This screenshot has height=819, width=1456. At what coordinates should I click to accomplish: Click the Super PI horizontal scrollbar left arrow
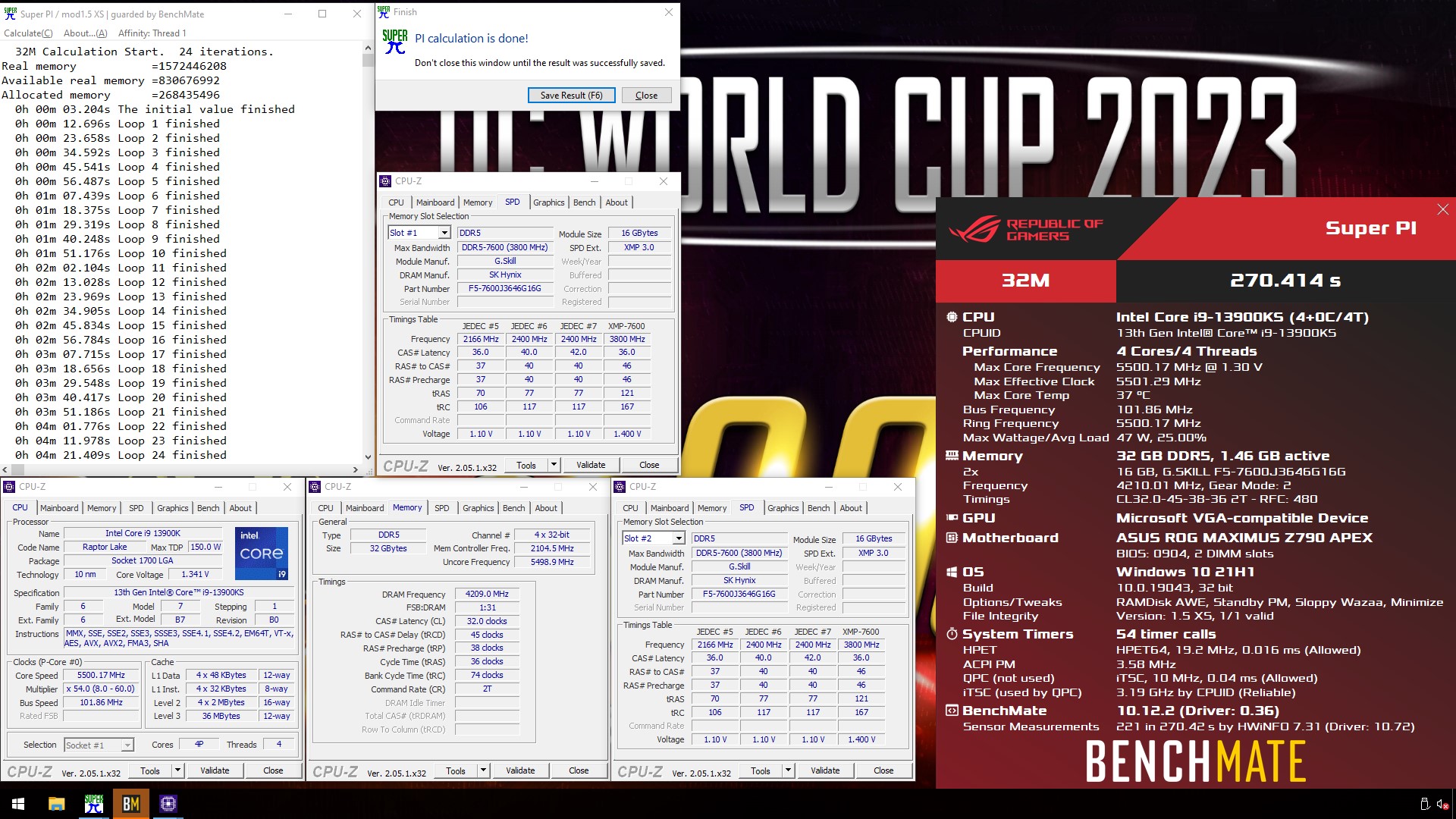coord(5,470)
